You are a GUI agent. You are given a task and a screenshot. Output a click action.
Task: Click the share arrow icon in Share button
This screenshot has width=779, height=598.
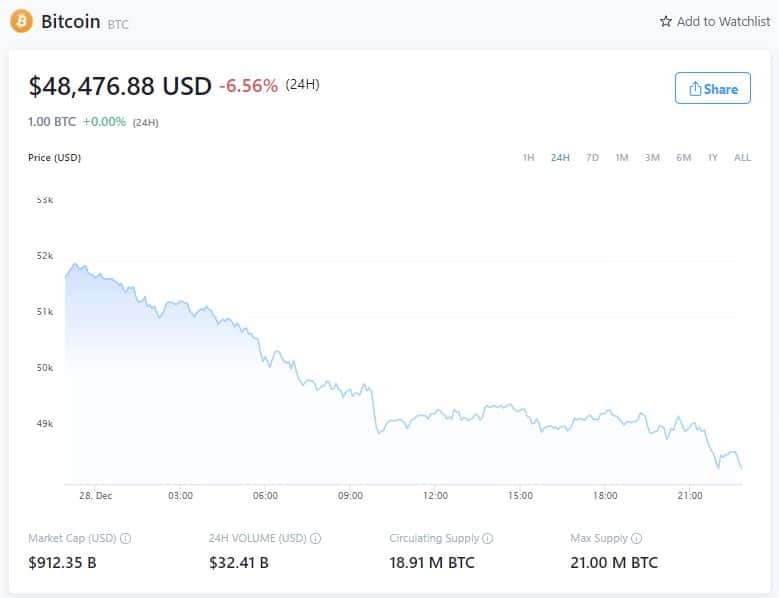coord(695,88)
